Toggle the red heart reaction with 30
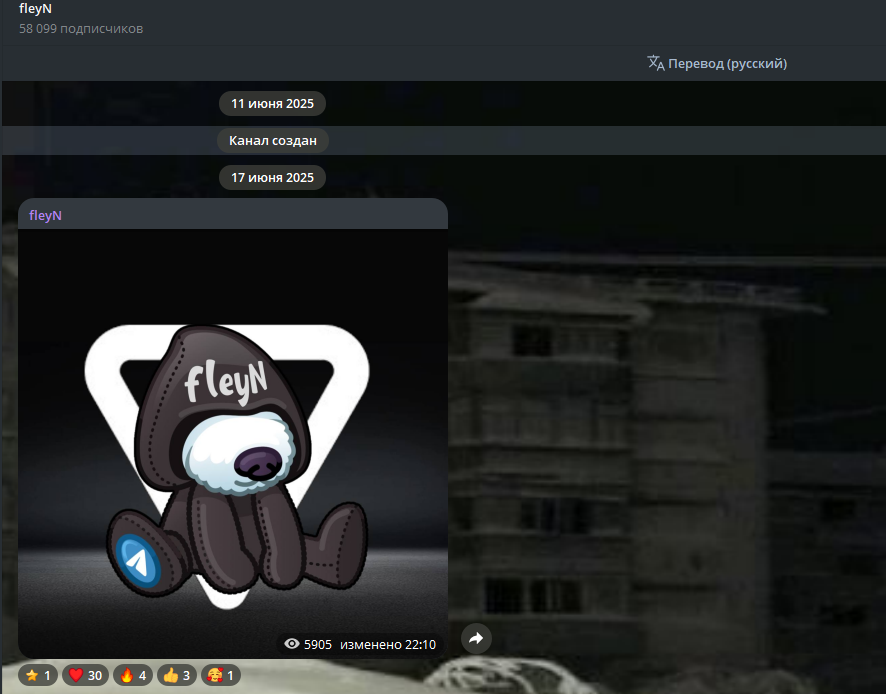 [85, 675]
